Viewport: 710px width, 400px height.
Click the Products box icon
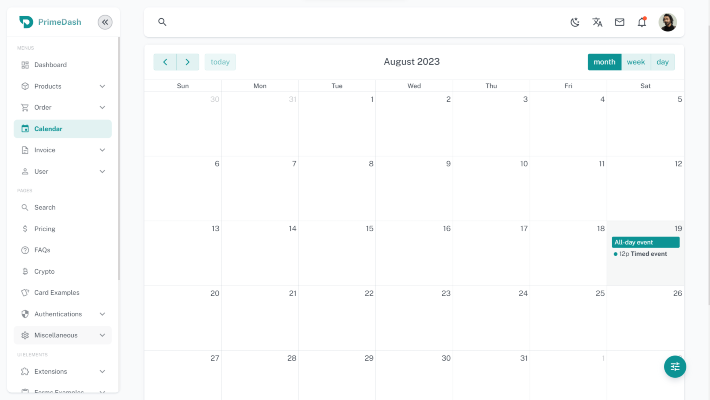[25, 86]
